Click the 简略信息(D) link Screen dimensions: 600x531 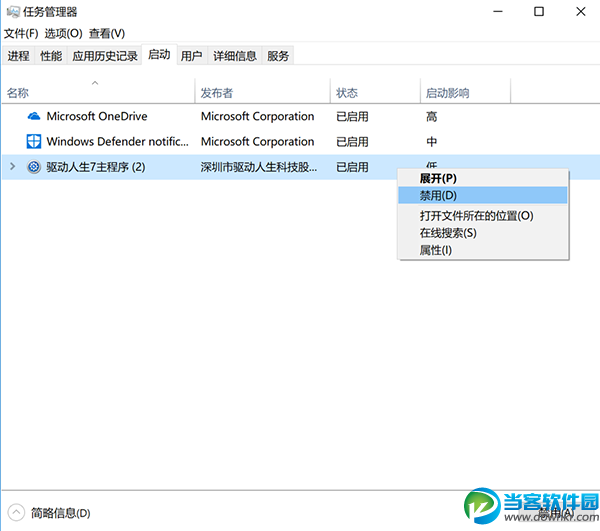point(60,513)
